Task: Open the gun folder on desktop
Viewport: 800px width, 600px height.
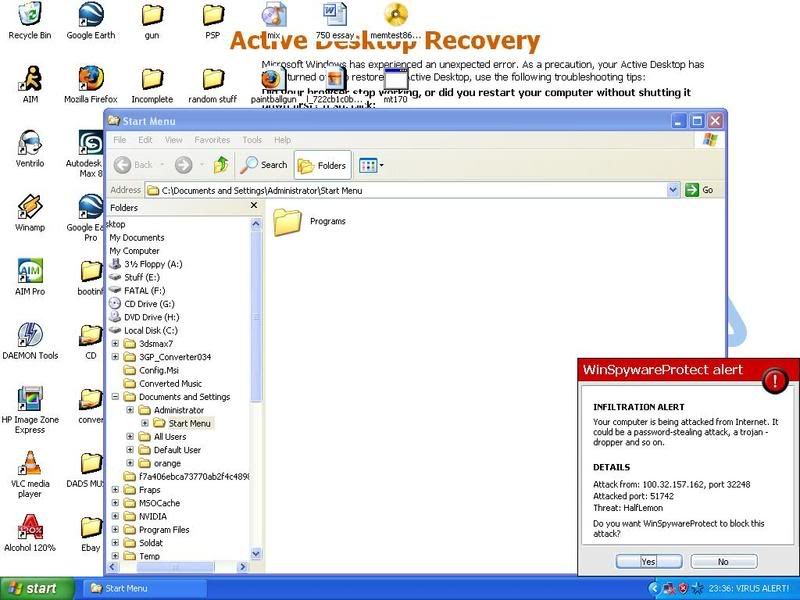Action: coord(152,20)
